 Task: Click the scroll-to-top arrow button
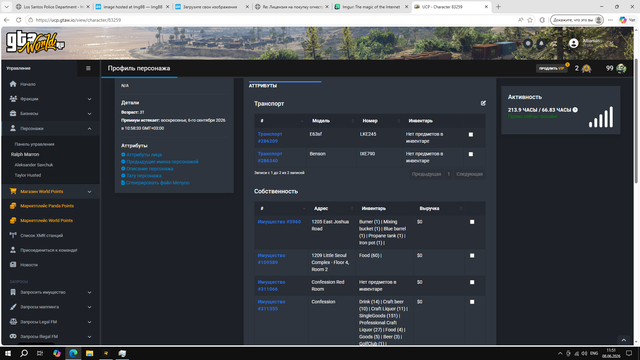pos(624,340)
